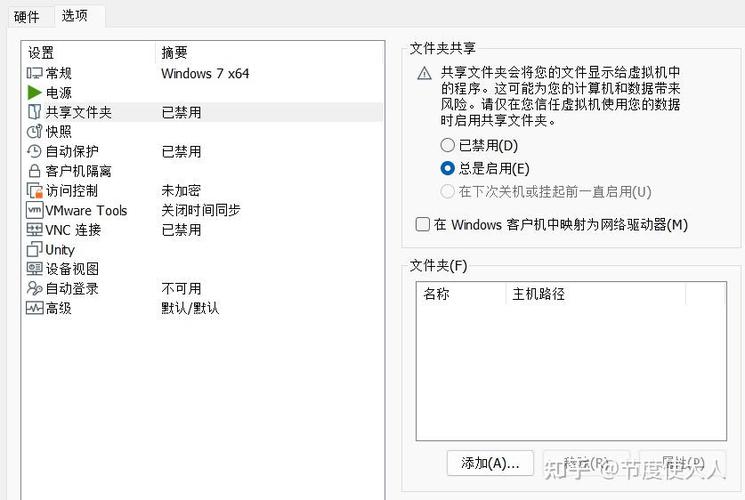
Task: Select the 自动保护 row label
Action: [x=72, y=152]
